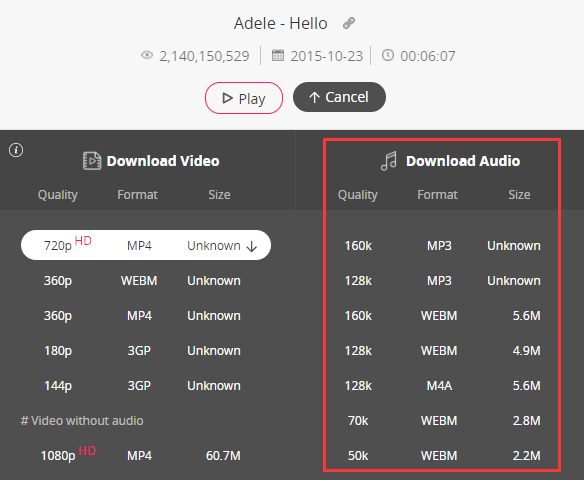Image resolution: width=584 pixels, height=480 pixels.
Task: Download the 1080p HD MP4 without audio
Action: tap(146, 455)
